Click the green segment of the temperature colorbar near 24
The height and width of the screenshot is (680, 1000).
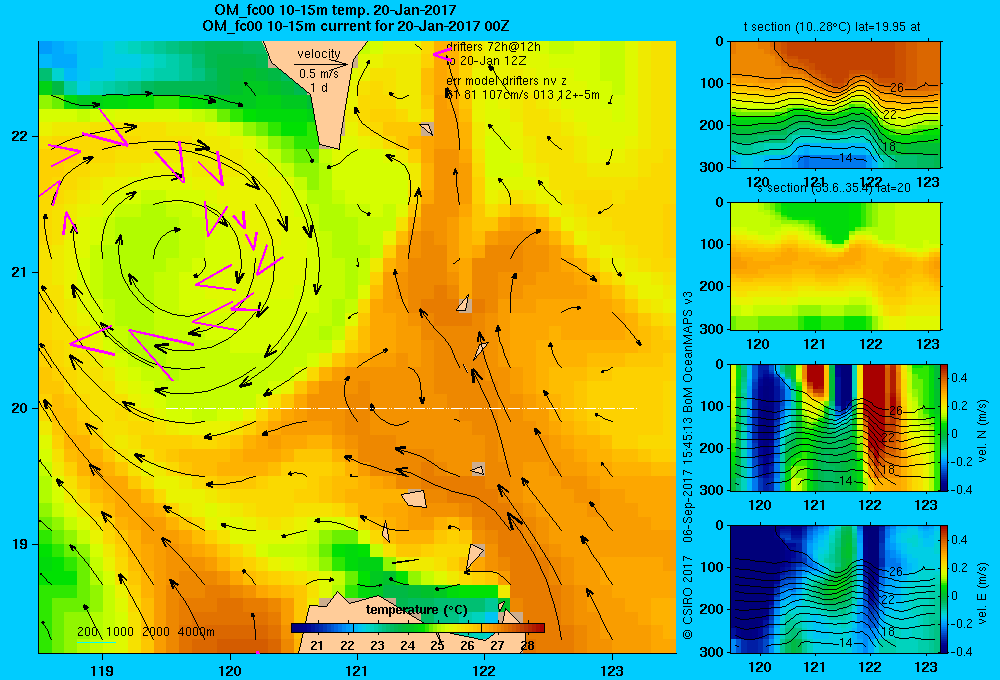[x=408, y=628]
